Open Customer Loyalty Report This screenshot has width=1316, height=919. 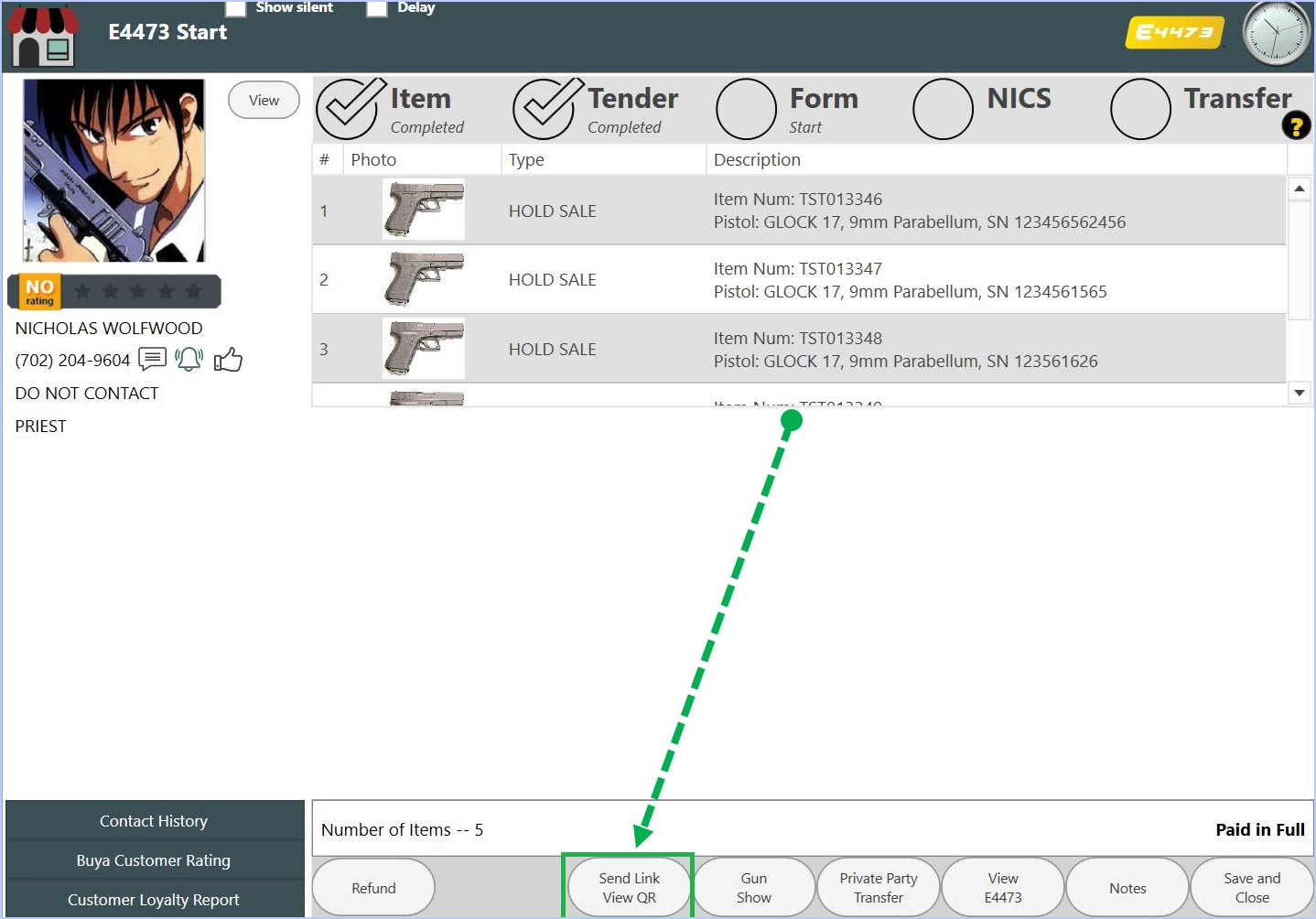[155, 900]
